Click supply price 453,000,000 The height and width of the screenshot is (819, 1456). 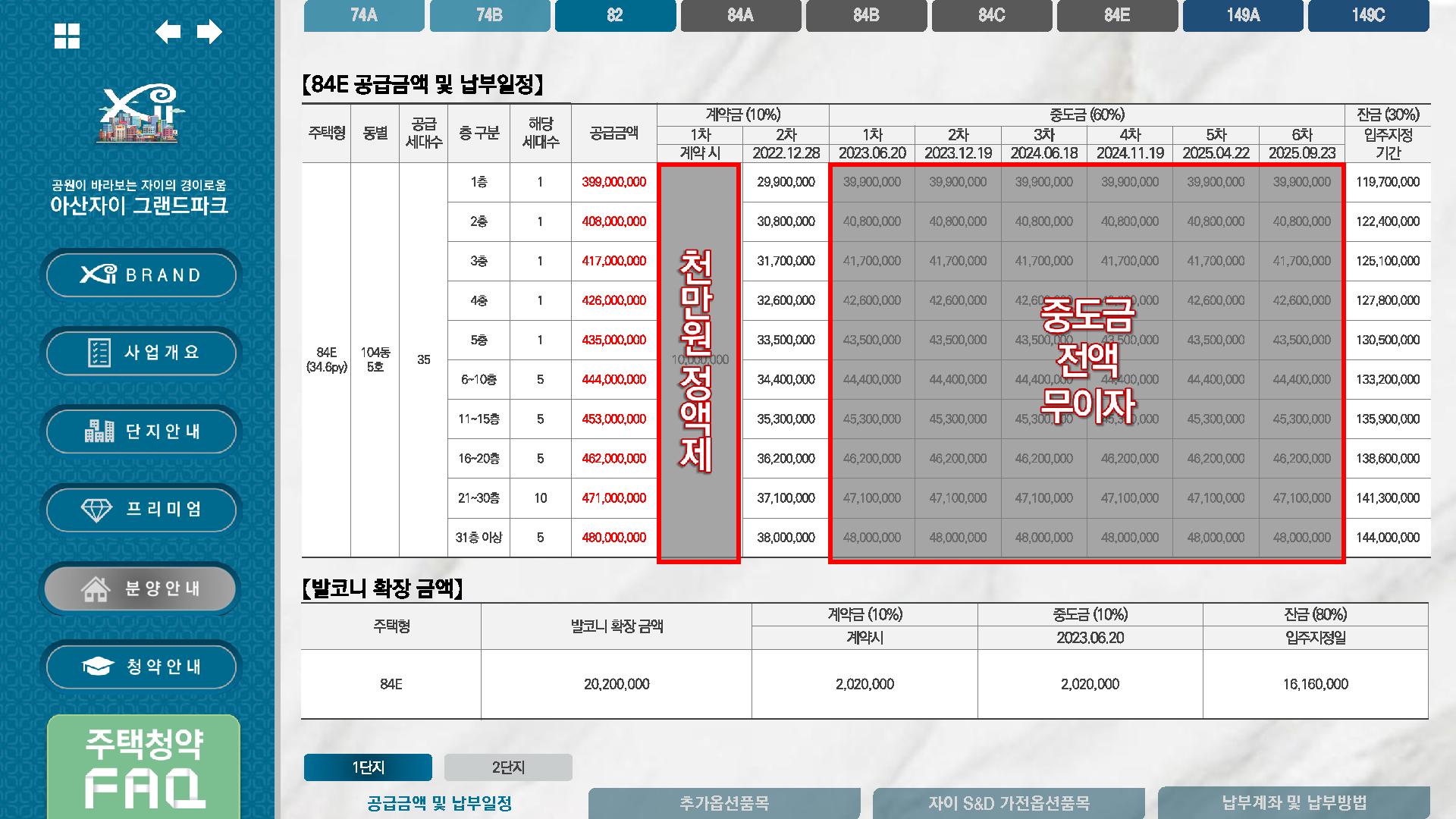614,419
